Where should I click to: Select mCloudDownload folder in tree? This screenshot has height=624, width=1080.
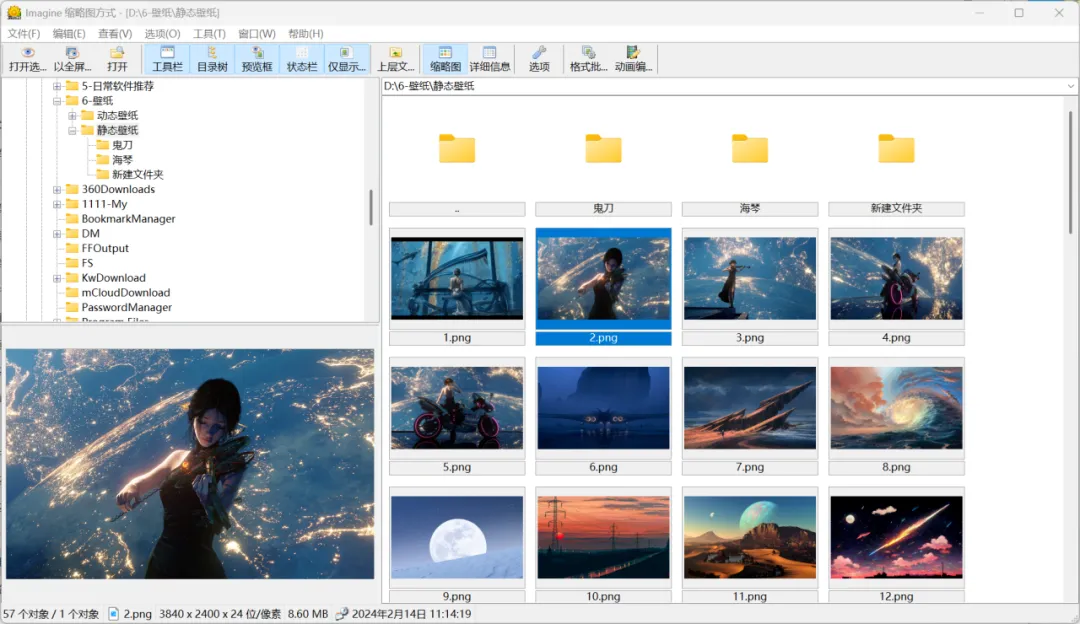tap(125, 293)
